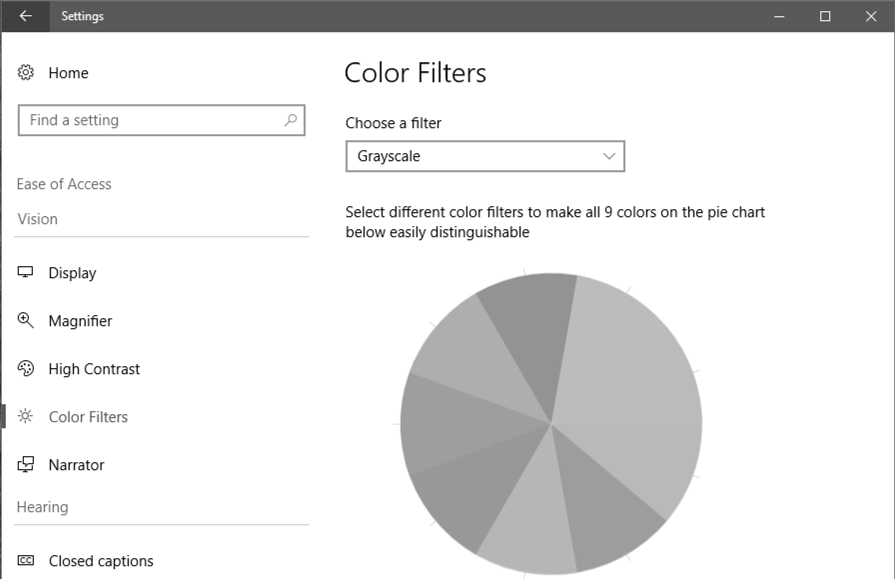Select the Display monitor icon
Screen dimensions: 895x579
coord(25,272)
